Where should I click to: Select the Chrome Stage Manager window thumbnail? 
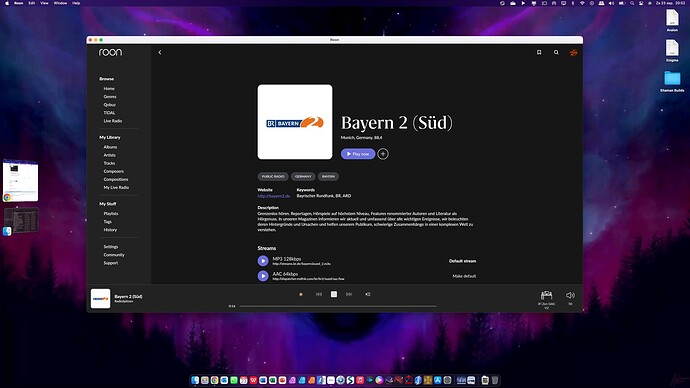(x=21, y=181)
